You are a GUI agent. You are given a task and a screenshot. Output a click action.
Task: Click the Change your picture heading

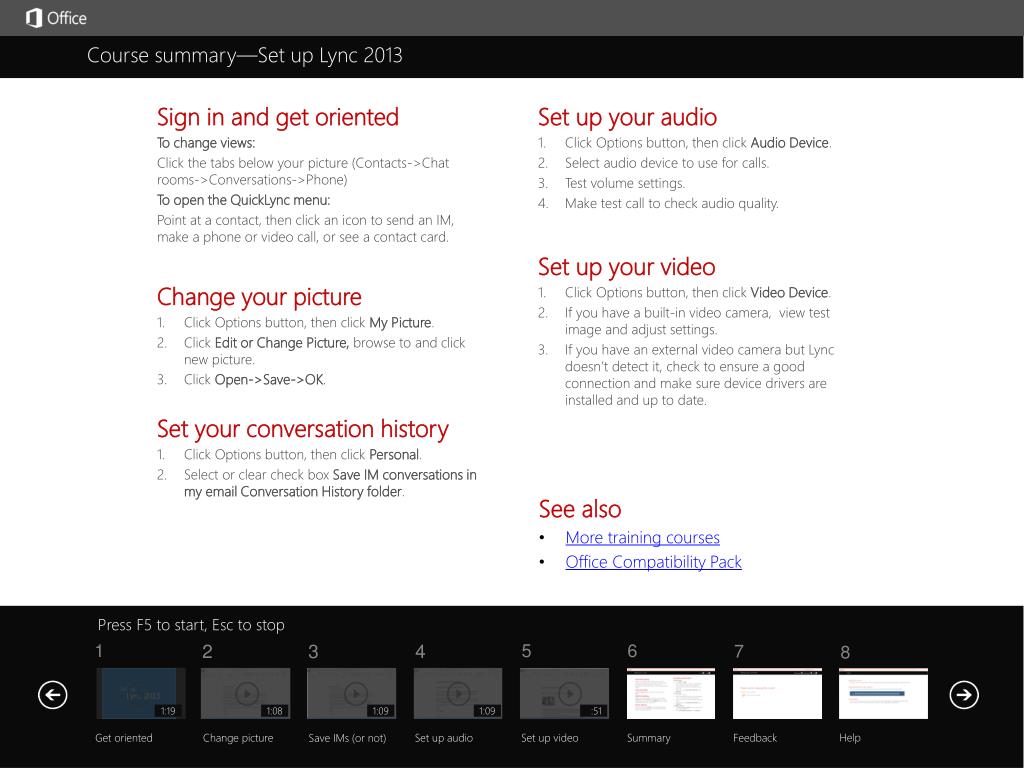pos(259,297)
